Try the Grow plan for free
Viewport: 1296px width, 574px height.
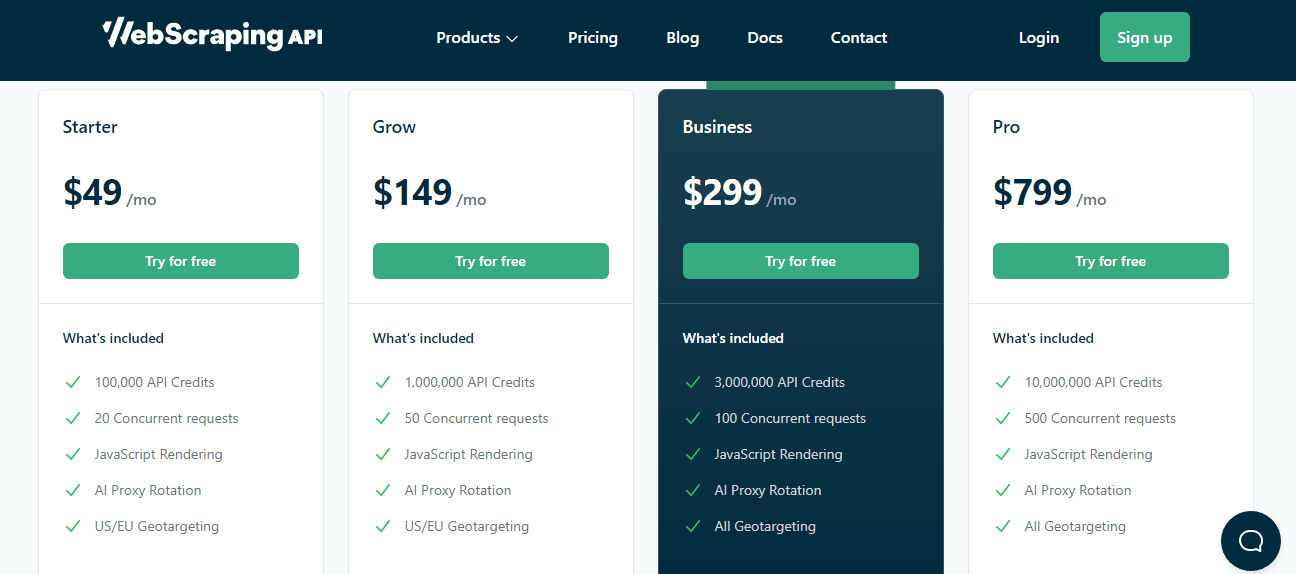(x=491, y=261)
